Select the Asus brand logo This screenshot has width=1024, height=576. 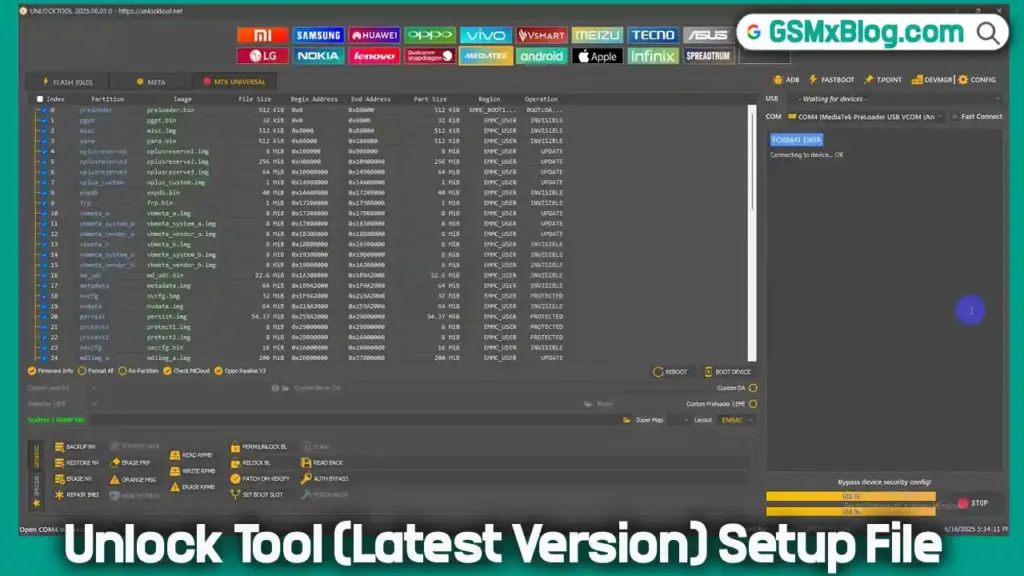coord(709,35)
